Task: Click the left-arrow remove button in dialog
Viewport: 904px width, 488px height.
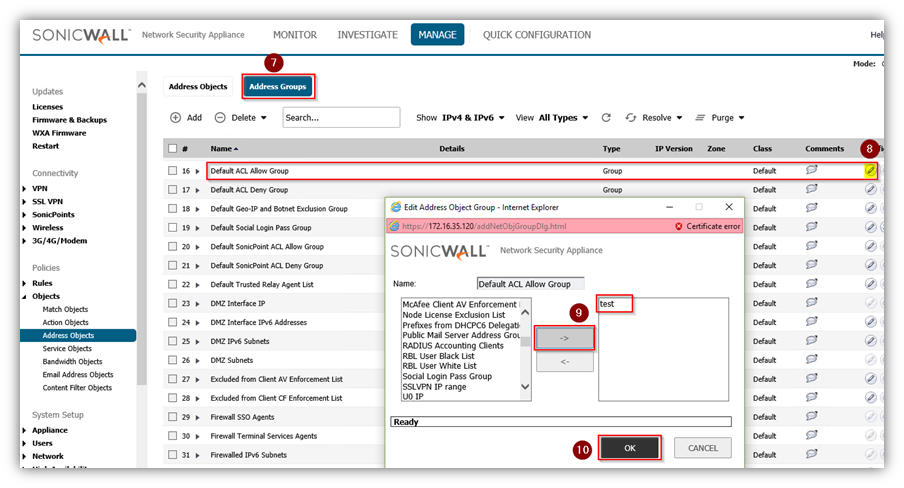Action: [564, 362]
